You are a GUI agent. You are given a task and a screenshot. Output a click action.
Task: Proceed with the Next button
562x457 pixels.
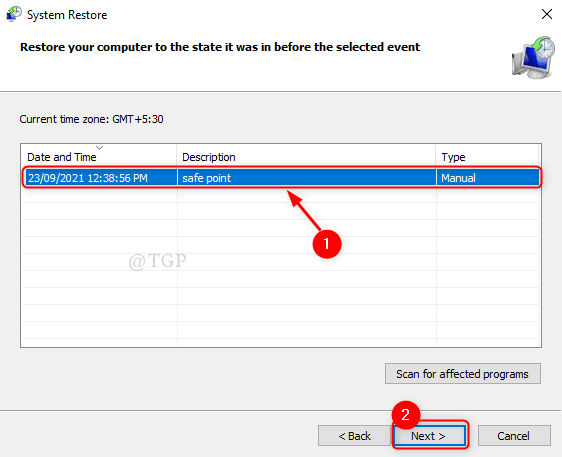click(429, 436)
